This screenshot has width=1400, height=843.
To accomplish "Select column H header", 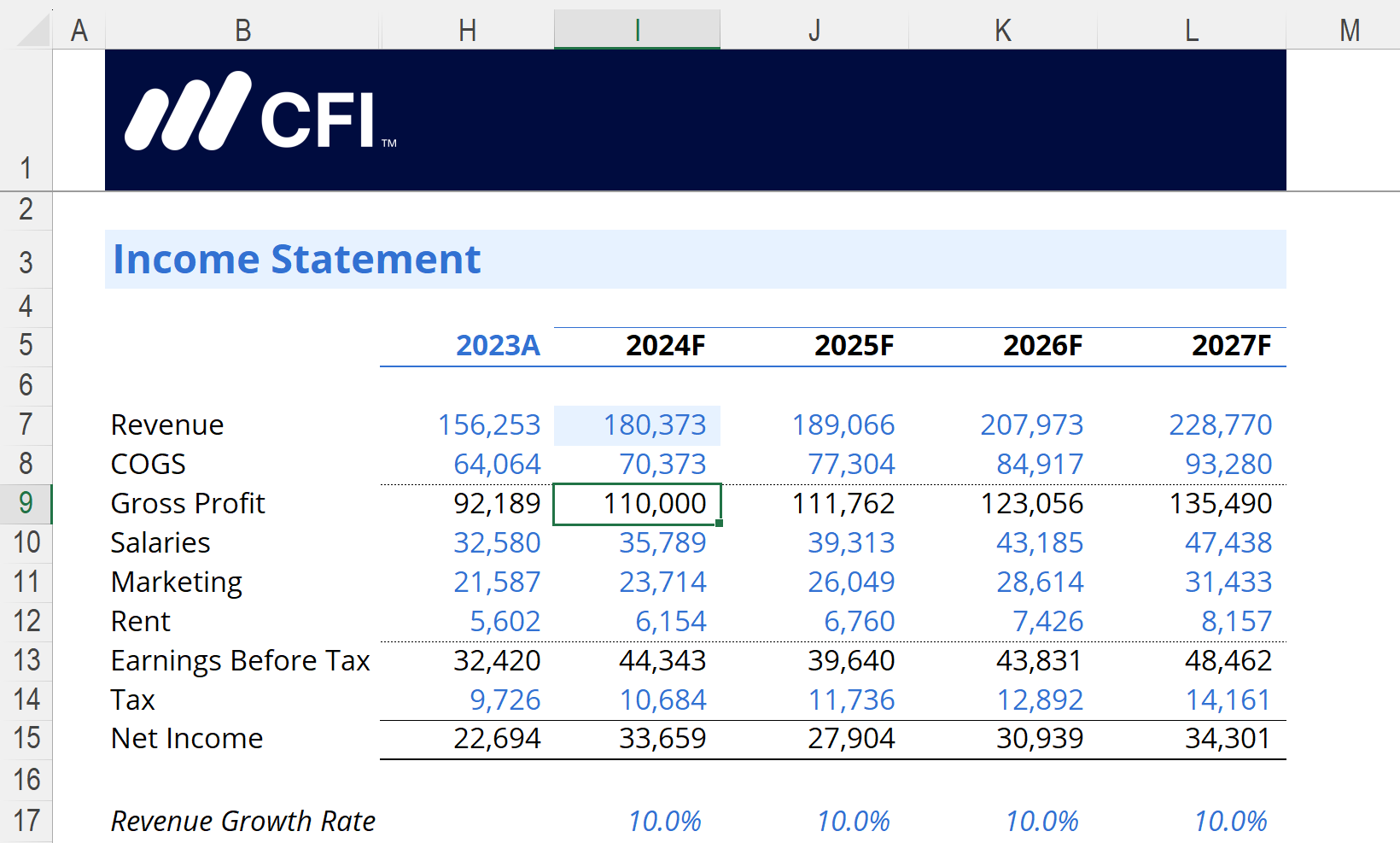I will click(x=467, y=31).
